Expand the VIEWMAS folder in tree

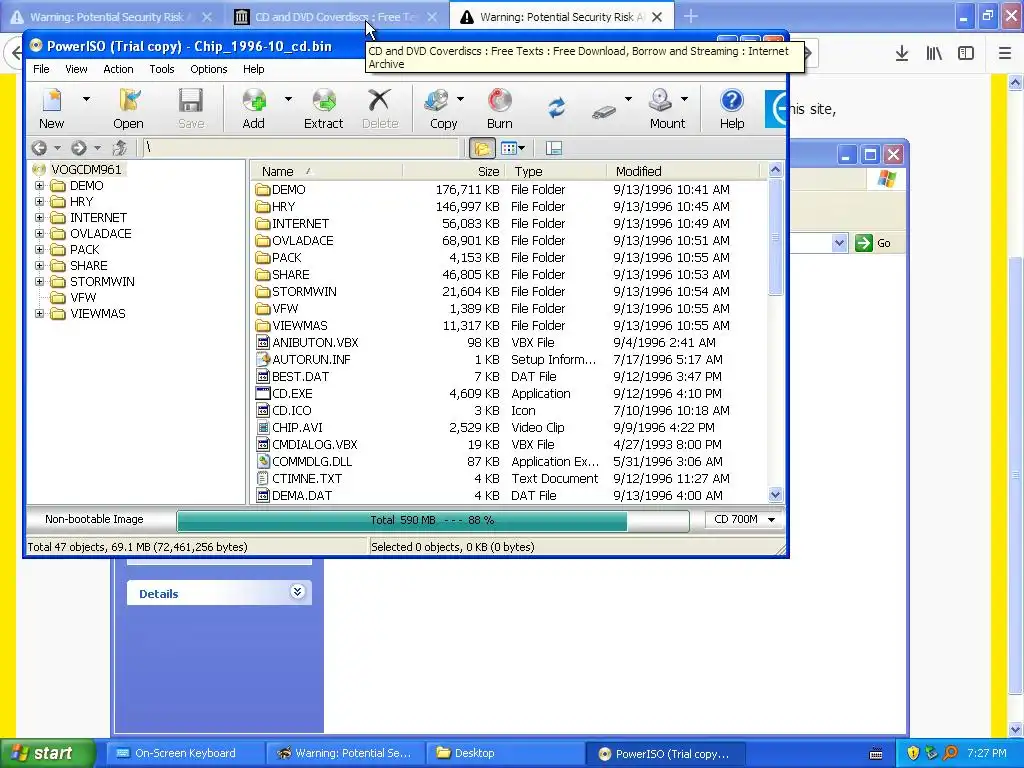(39, 313)
